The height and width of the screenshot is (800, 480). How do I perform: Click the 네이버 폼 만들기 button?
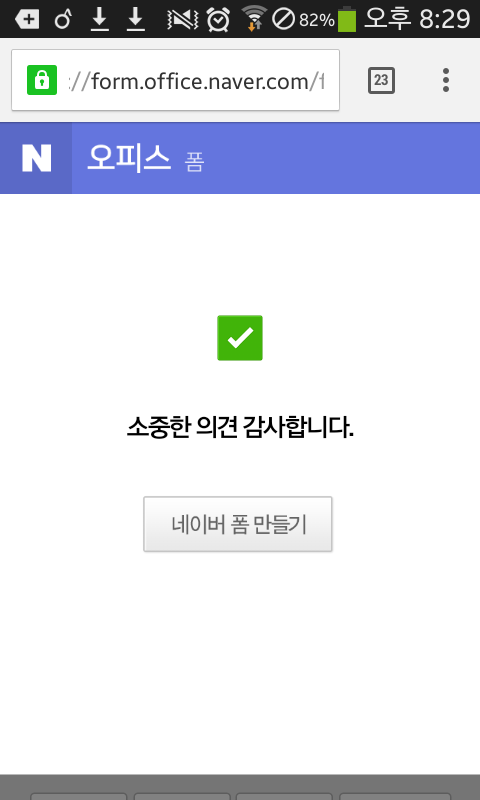238,524
